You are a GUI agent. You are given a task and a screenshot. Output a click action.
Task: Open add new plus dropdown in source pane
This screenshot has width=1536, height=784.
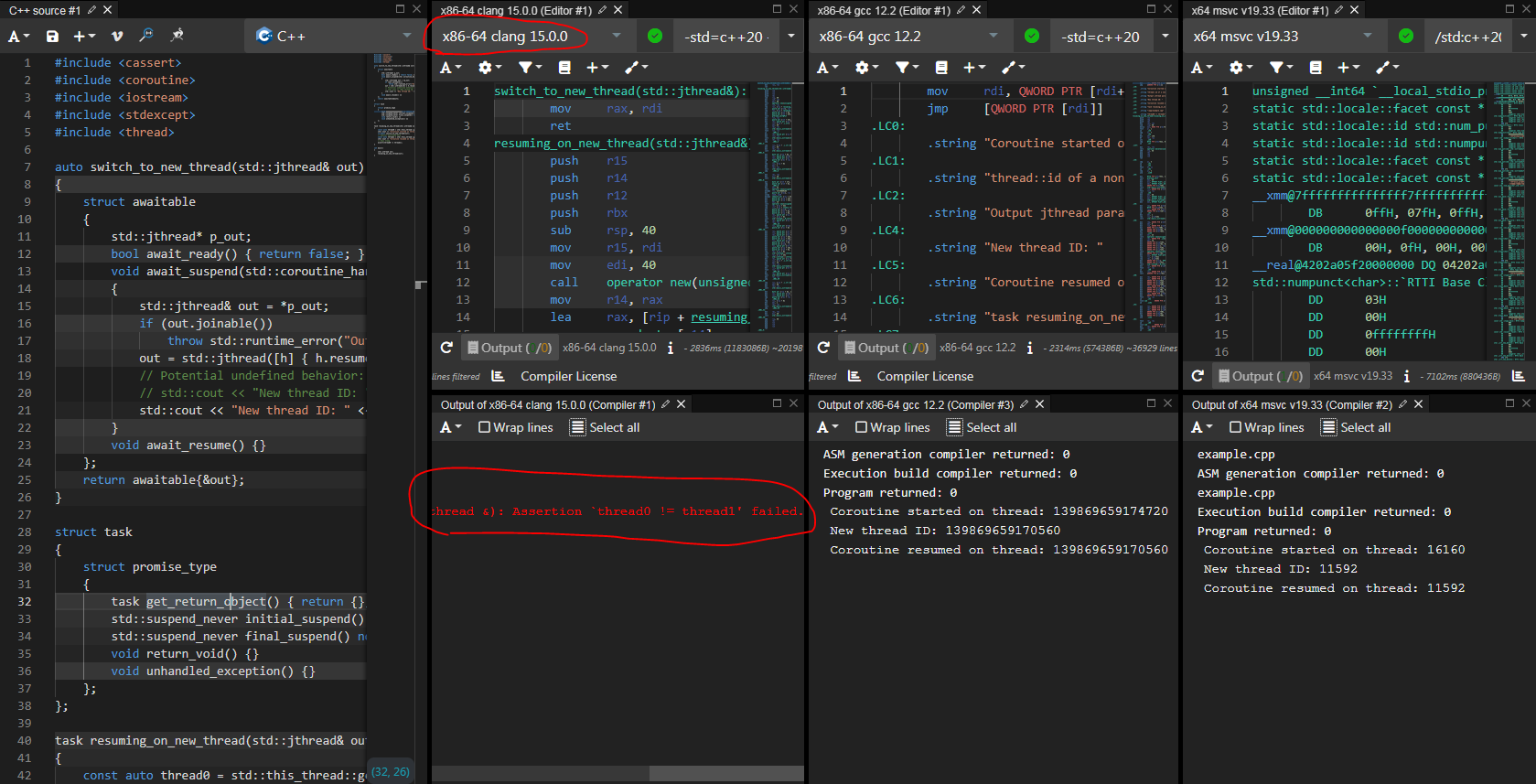(84, 36)
